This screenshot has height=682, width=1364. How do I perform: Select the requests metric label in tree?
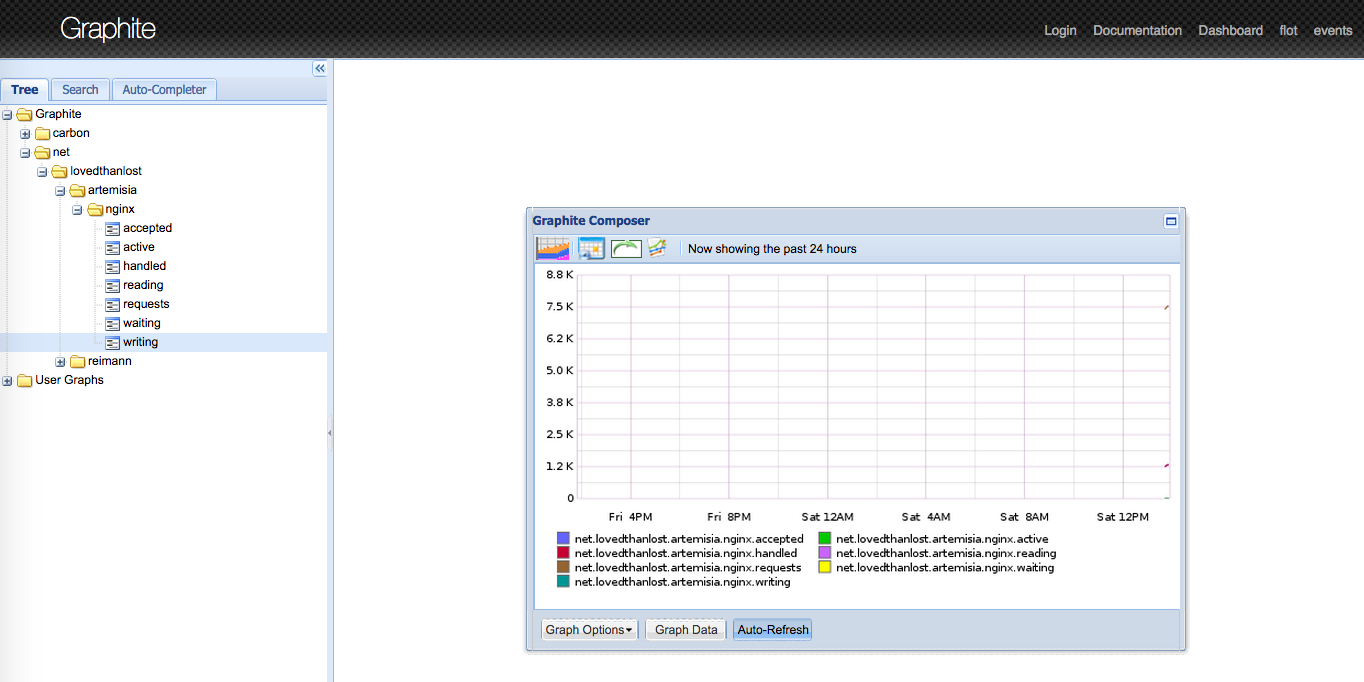pyautogui.click(x=146, y=304)
